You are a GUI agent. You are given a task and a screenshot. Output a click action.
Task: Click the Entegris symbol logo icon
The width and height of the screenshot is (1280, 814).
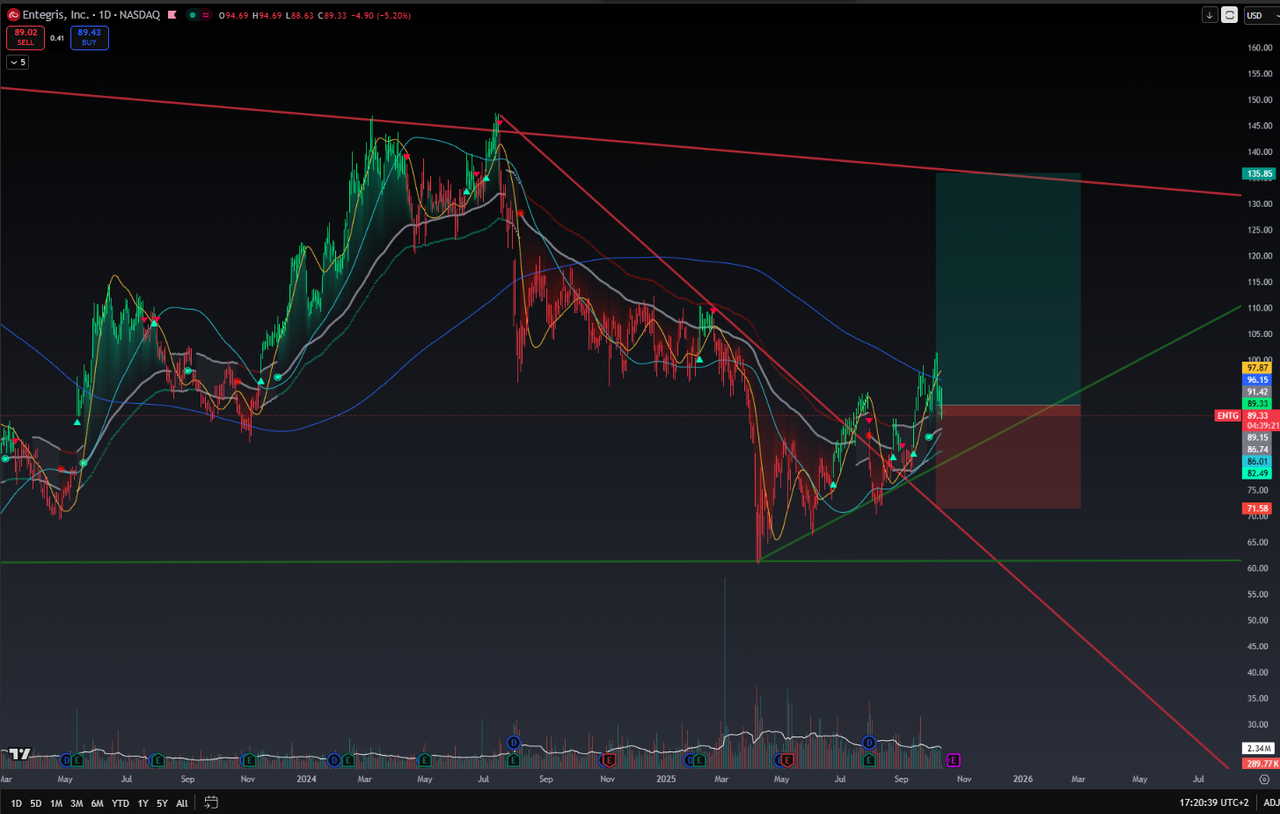(x=14, y=16)
